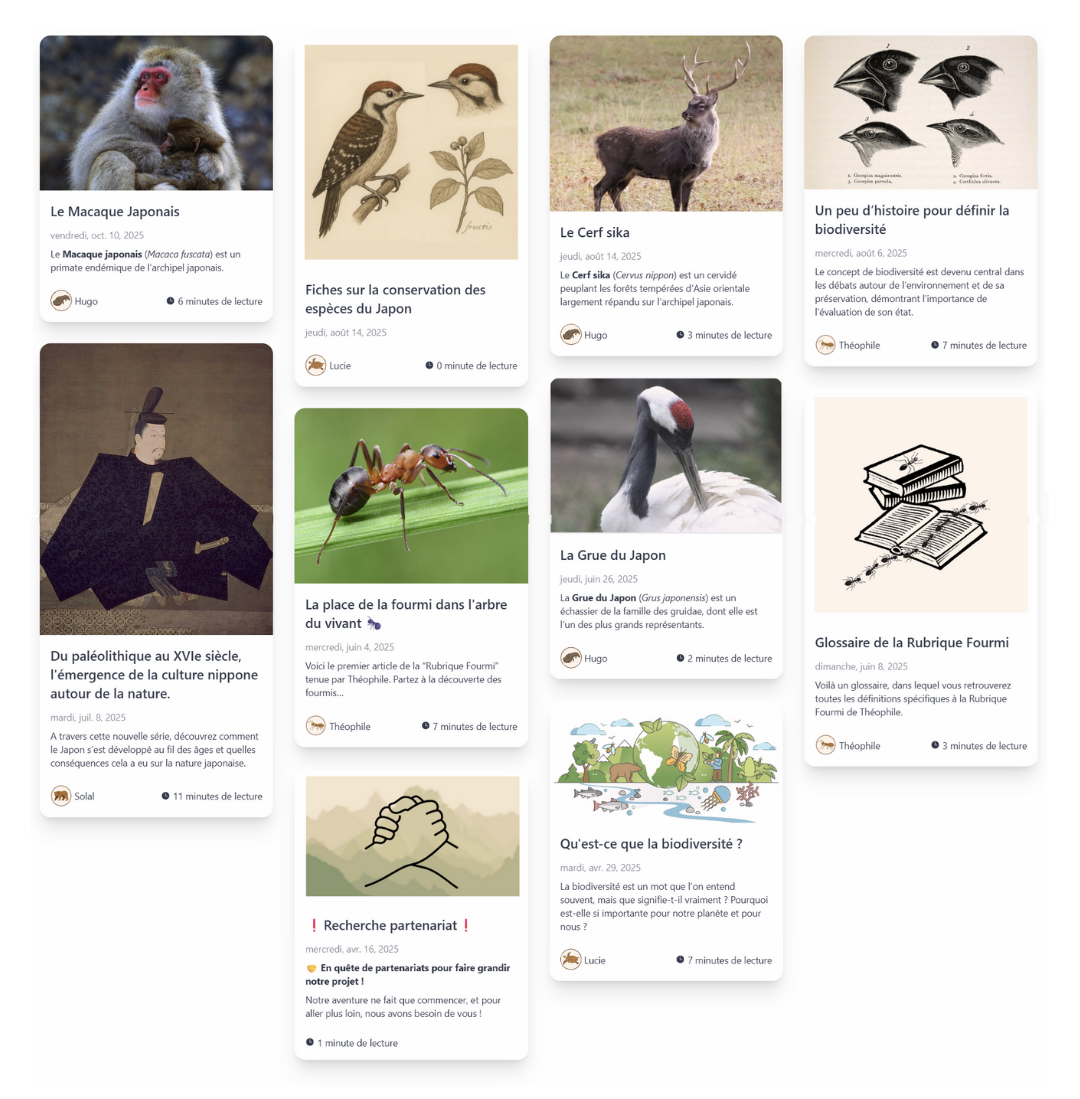Click Lucie's avatar on the Fiches conservation card
The image size is (1080, 1099).
(x=315, y=365)
